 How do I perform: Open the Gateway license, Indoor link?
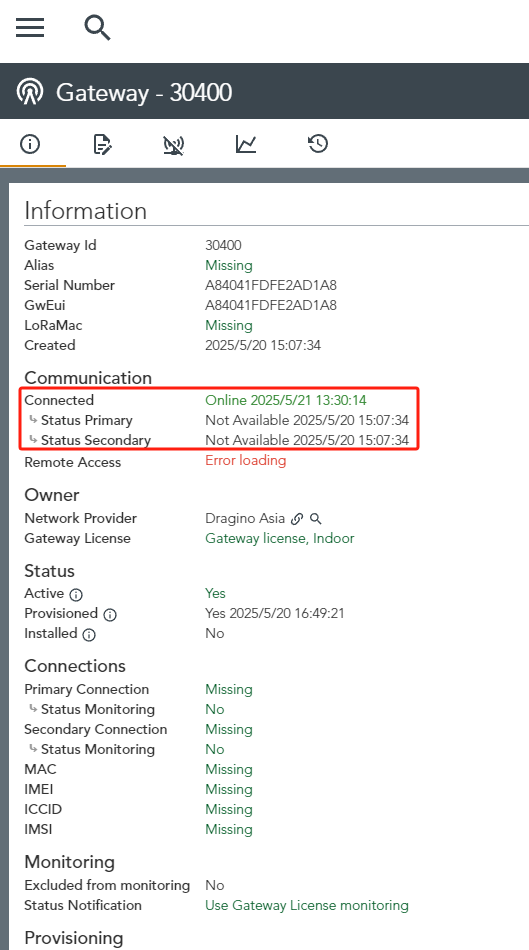280,539
